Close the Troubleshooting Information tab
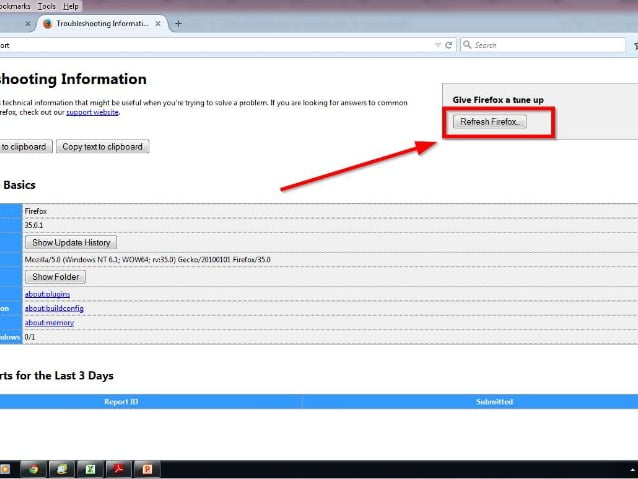The width and height of the screenshot is (638, 479). [158, 24]
